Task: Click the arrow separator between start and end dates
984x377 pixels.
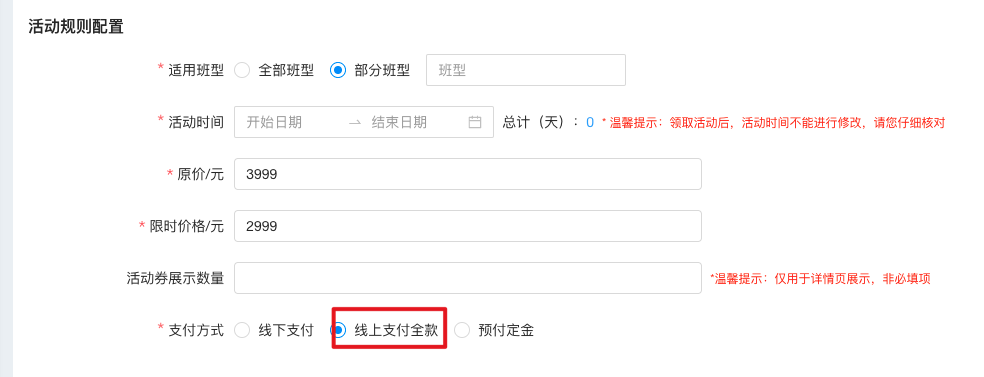Action: (355, 122)
